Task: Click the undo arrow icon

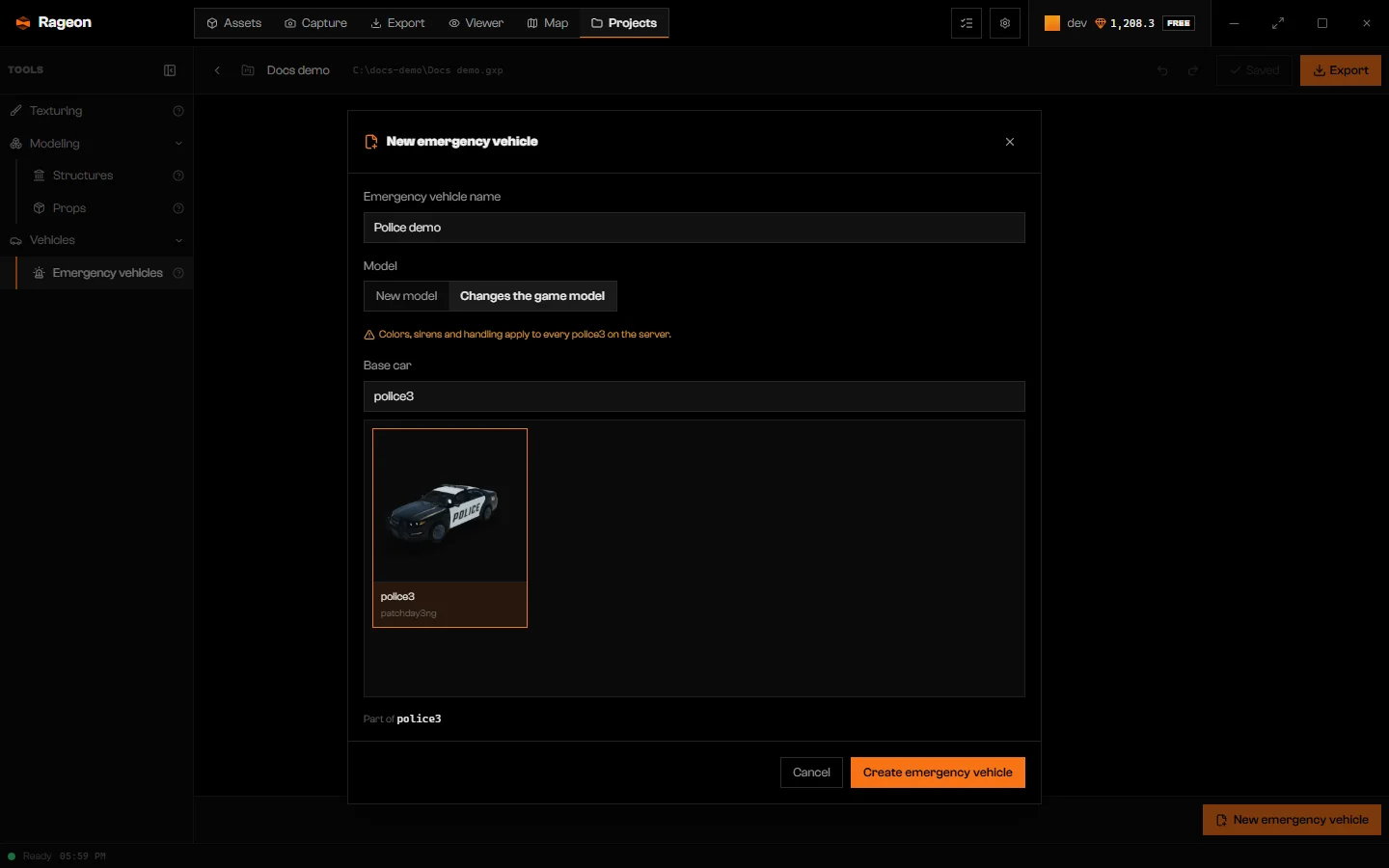Action: (1162, 70)
